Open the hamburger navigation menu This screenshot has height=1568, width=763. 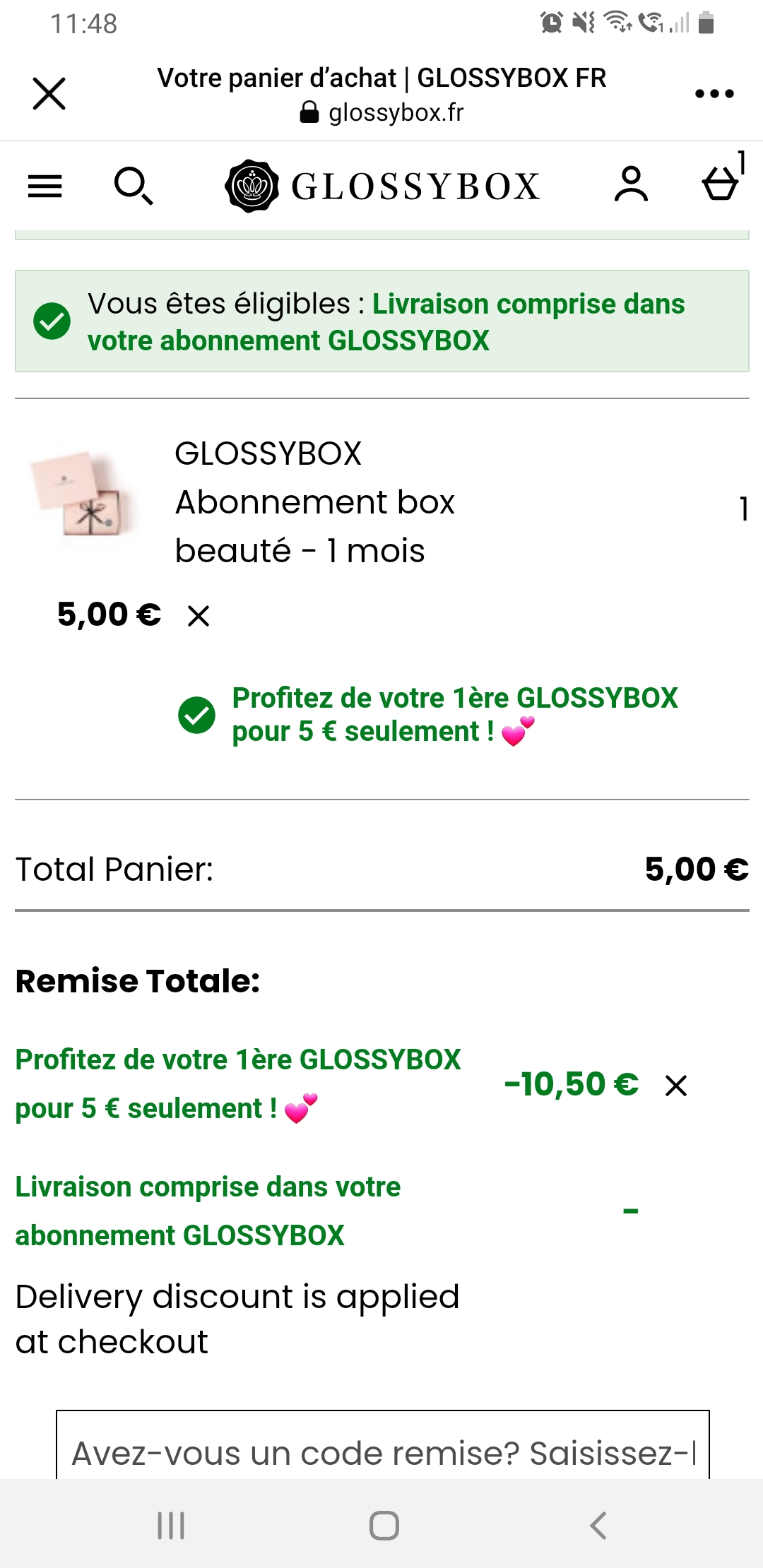pyautogui.click(x=45, y=186)
